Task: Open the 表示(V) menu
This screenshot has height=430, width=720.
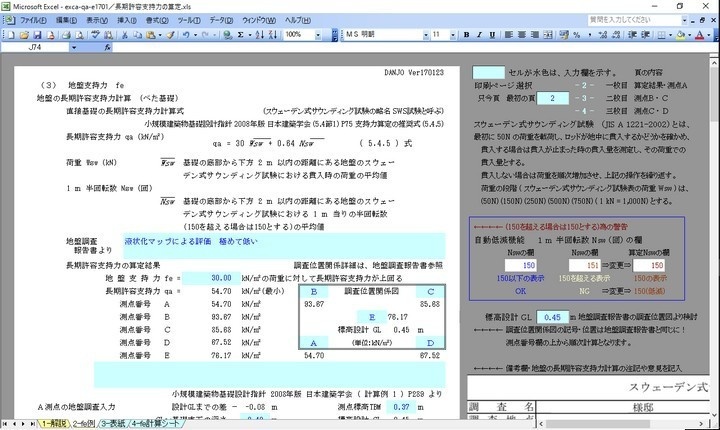Action: click(97, 20)
